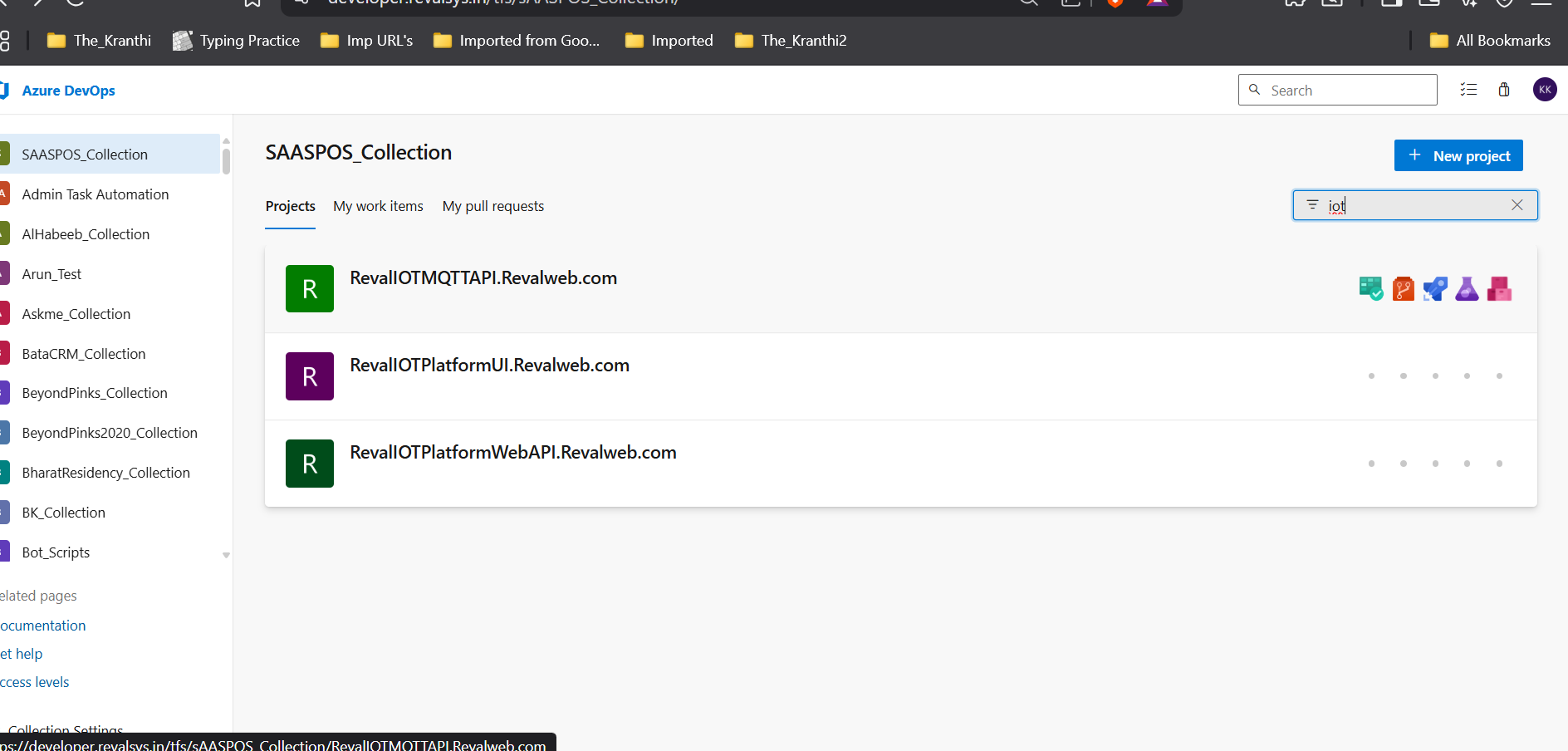Open the Marketplace shopping bag icon

pyautogui.click(x=1504, y=90)
